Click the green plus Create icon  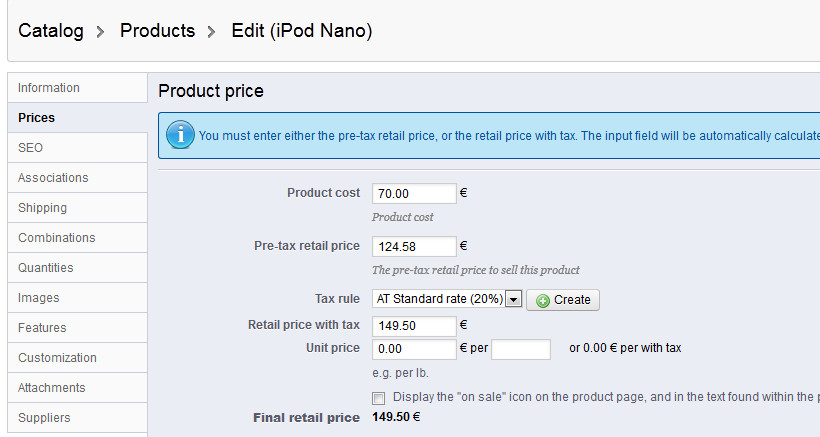click(x=543, y=300)
